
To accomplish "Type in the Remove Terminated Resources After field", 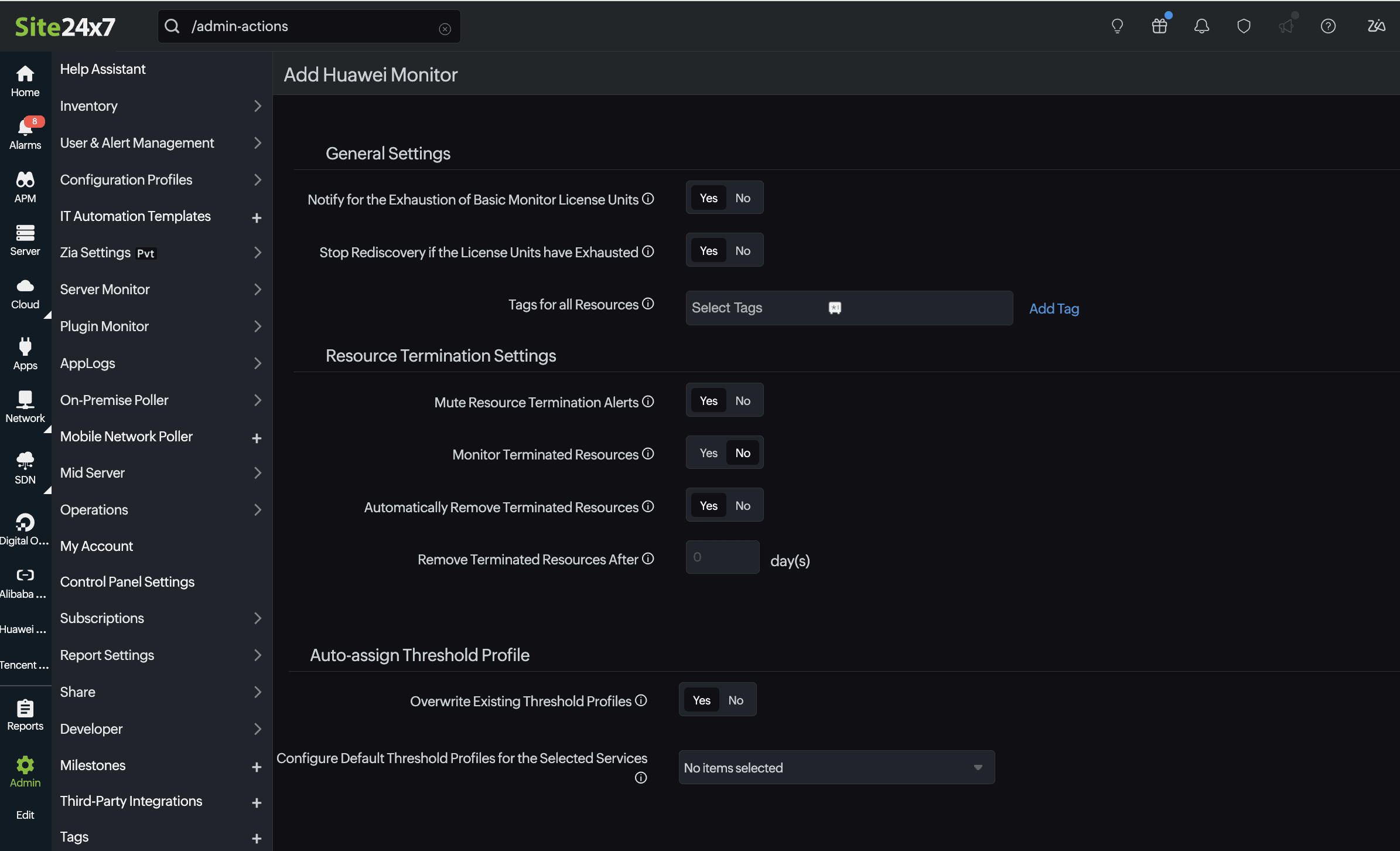I will (722, 557).
